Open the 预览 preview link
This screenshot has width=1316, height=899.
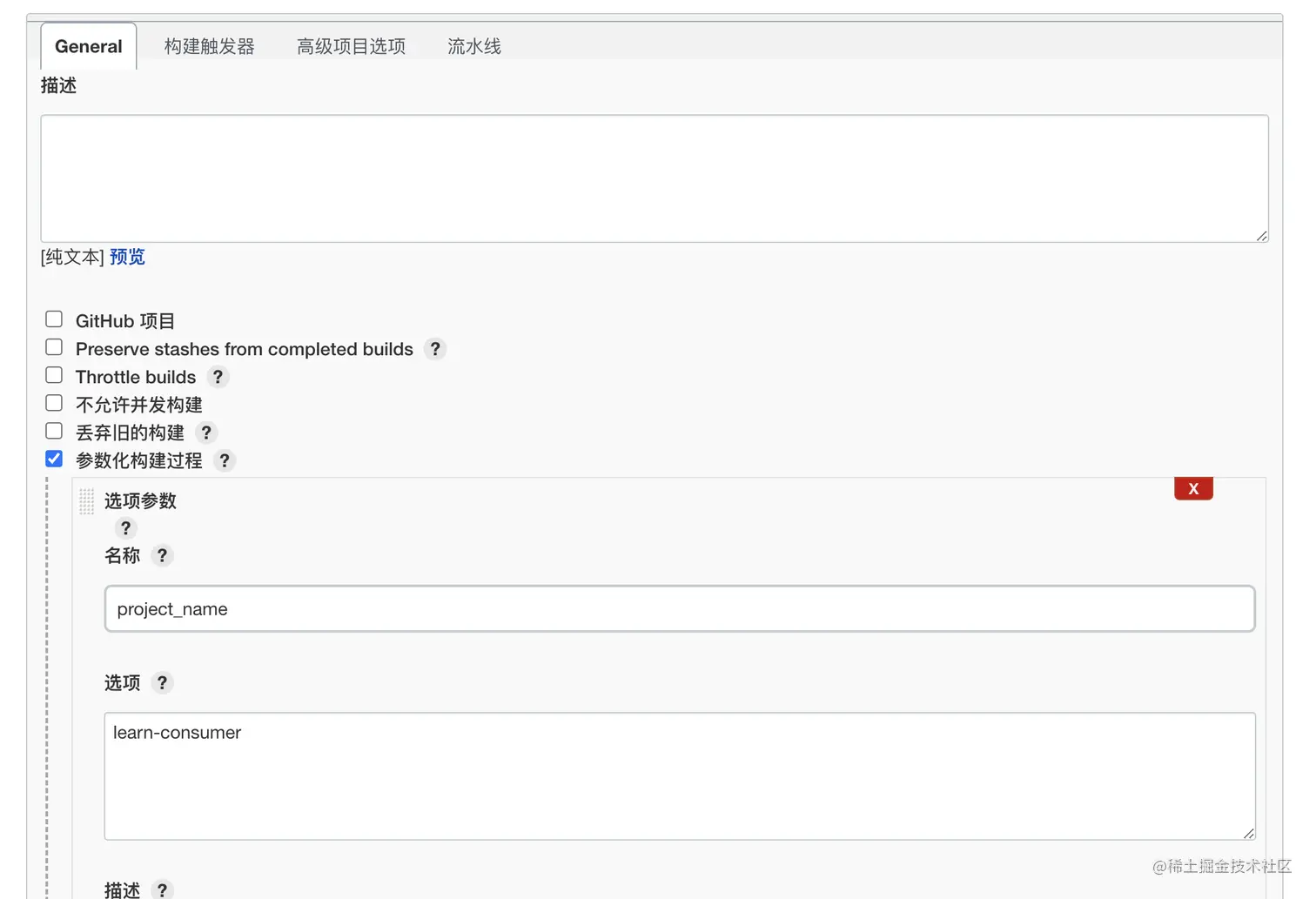[x=127, y=257]
